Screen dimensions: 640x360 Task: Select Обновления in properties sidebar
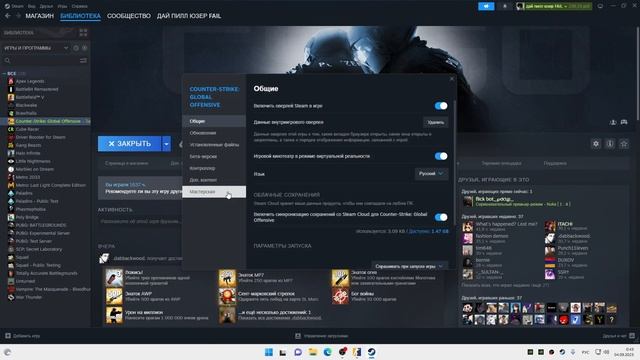tap(214, 133)
